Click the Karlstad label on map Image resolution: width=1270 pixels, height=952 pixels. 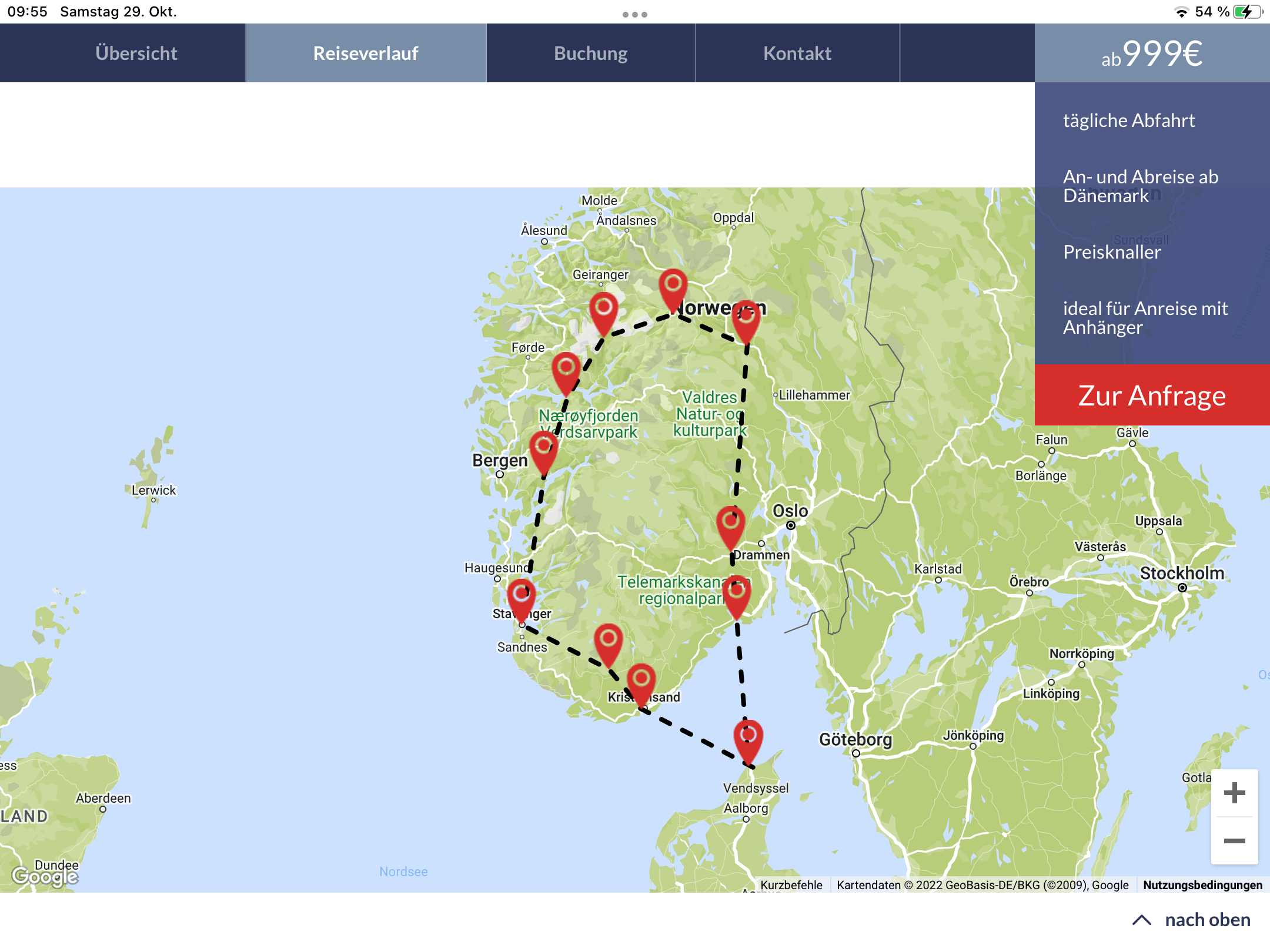tap(938, 569)
